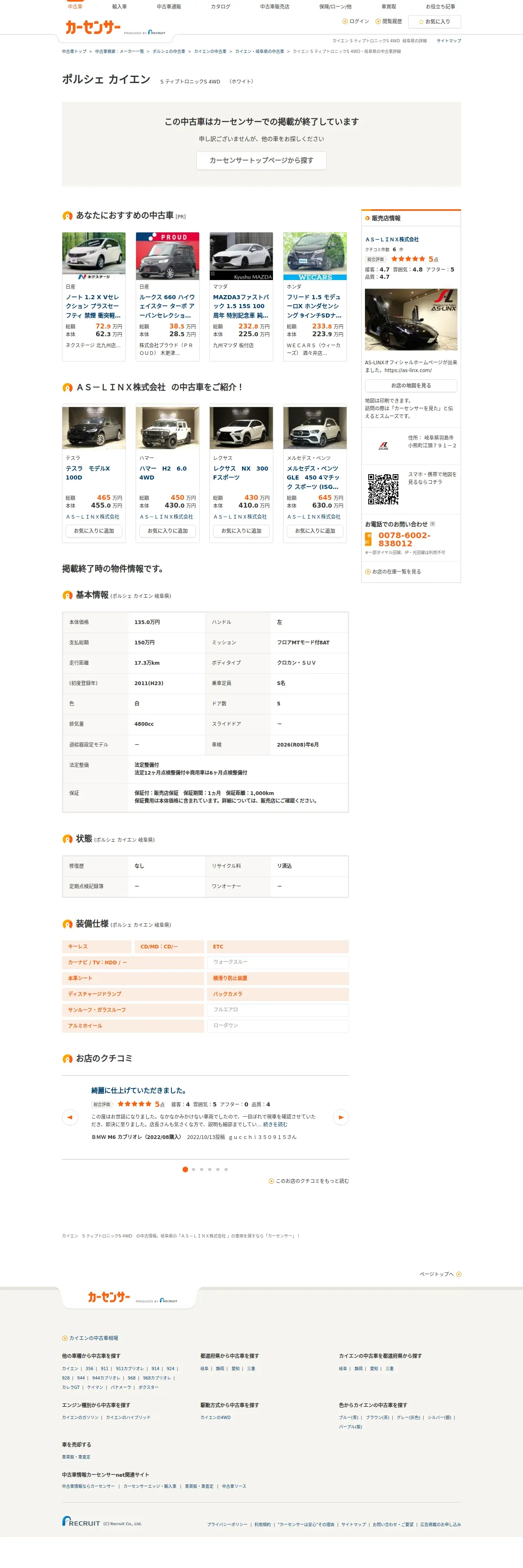
Task: Open the 911カブリオレ footer link
Action: 130,1369
